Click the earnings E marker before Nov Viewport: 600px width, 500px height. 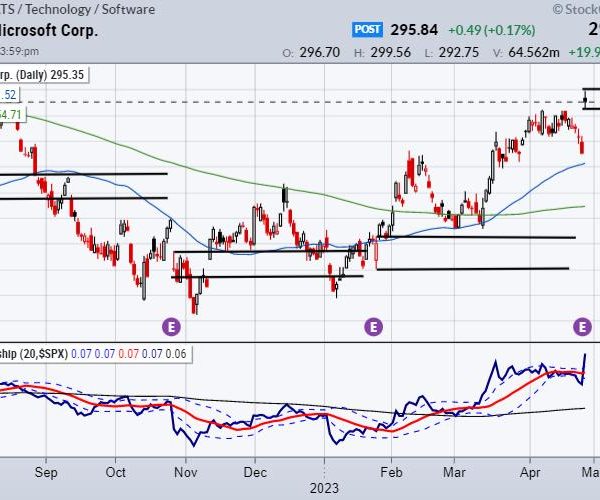tap(171, 327)
